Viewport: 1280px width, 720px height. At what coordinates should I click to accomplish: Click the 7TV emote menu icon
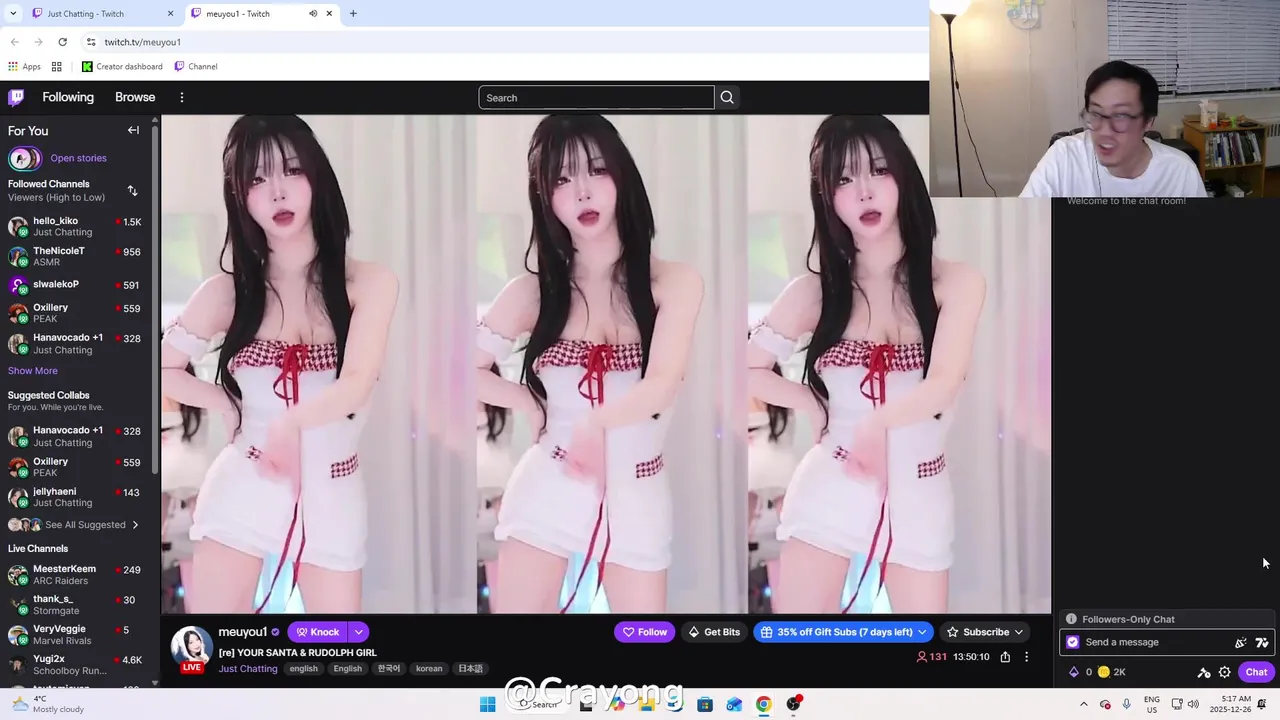click(x=1262, y=642)
